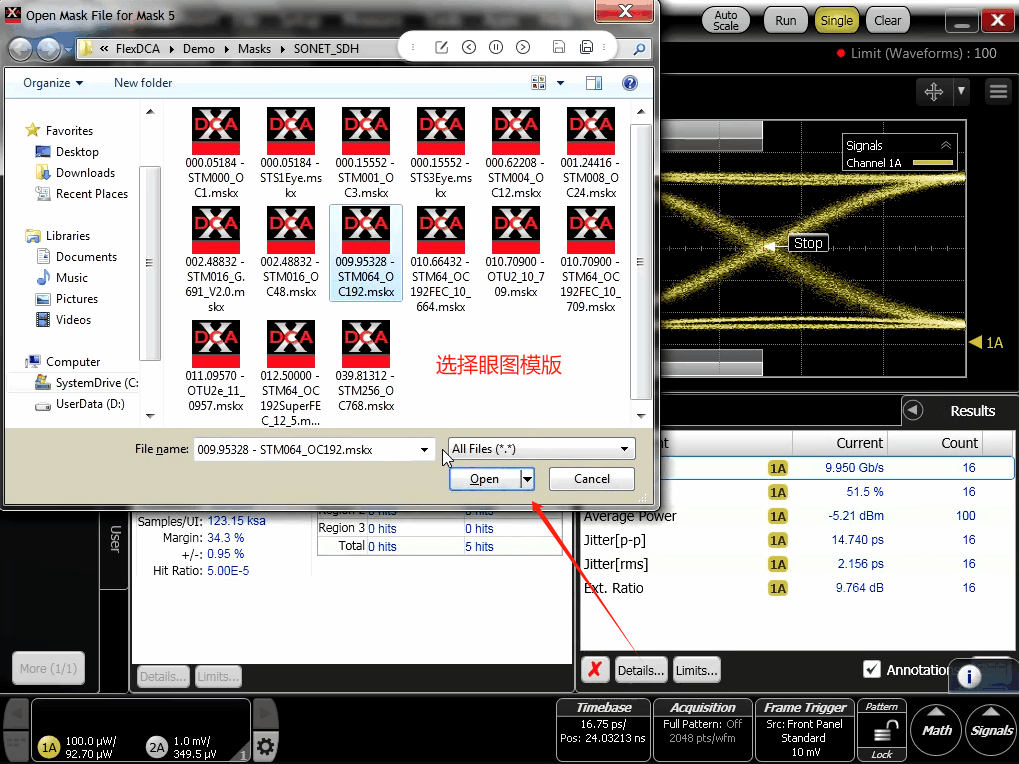Toggle the preview pane icon
Viewport: 1019px width, 764px height.
pos(594,83)
